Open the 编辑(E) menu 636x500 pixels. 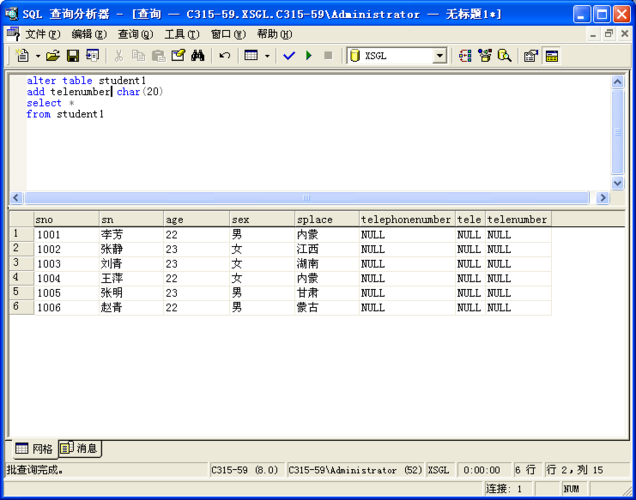(x=89, y=34)
